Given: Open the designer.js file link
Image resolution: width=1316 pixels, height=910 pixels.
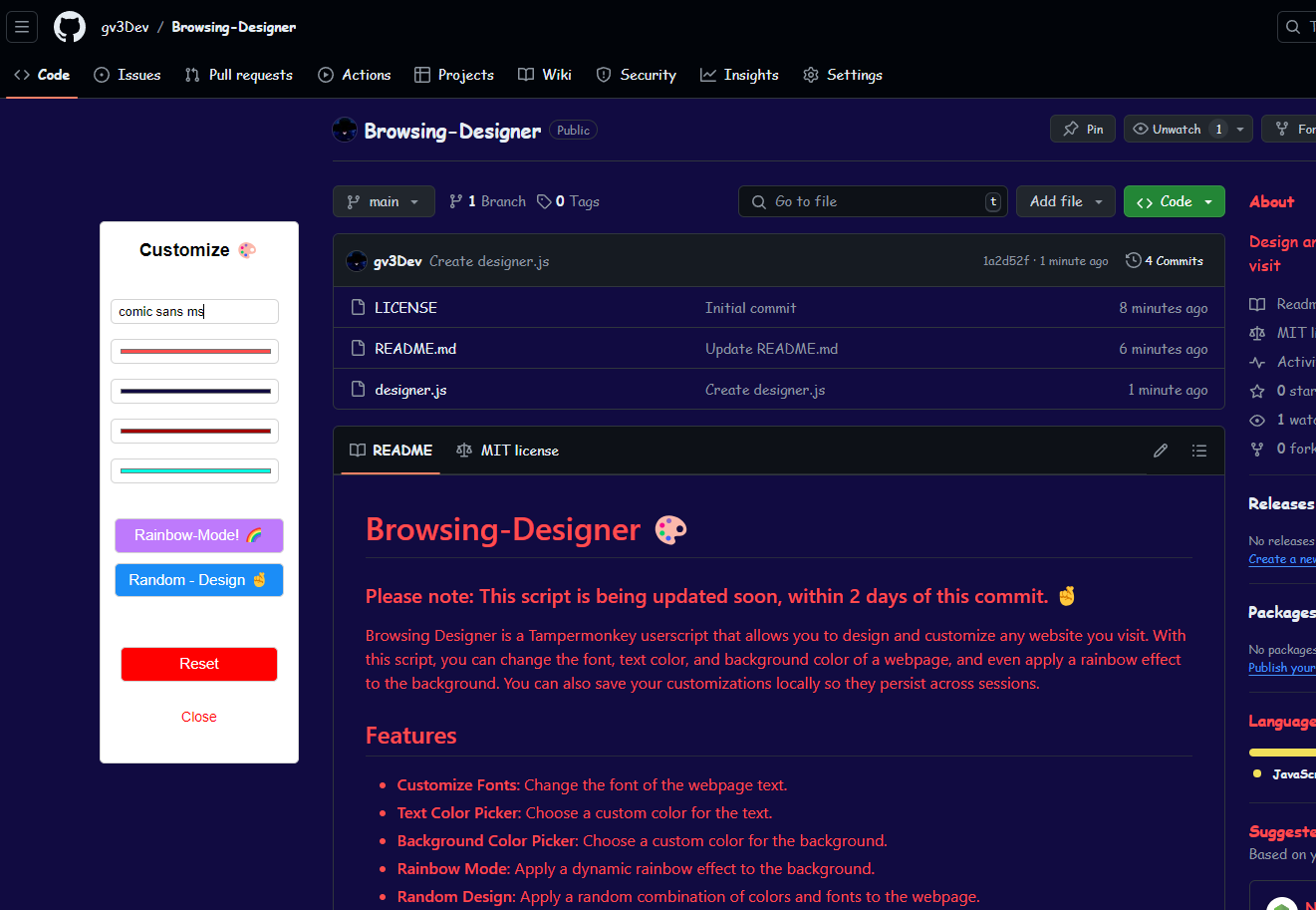Looking at the screenshot, I should pos(410,389).
